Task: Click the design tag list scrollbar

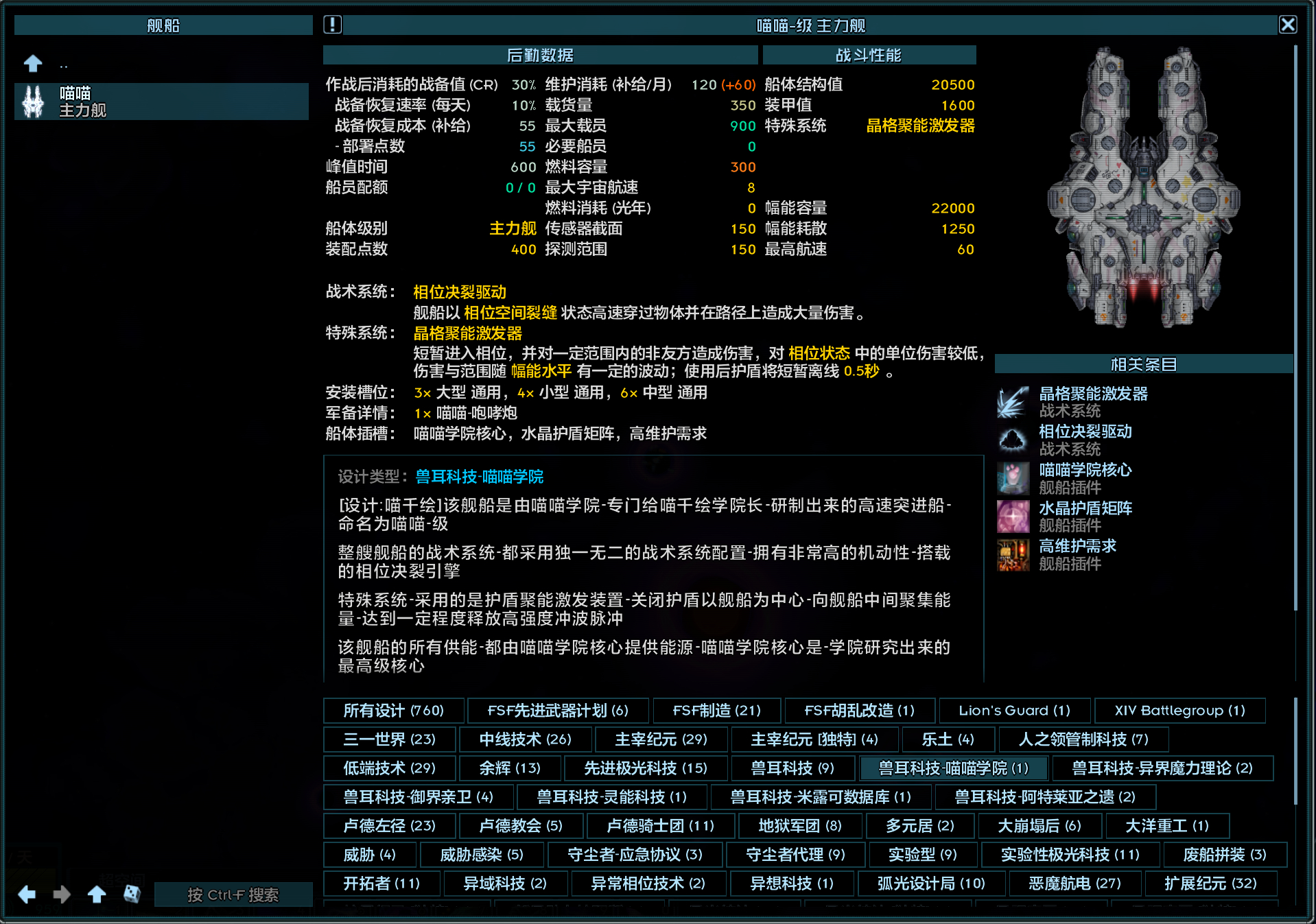Action: pos(1295,751)
